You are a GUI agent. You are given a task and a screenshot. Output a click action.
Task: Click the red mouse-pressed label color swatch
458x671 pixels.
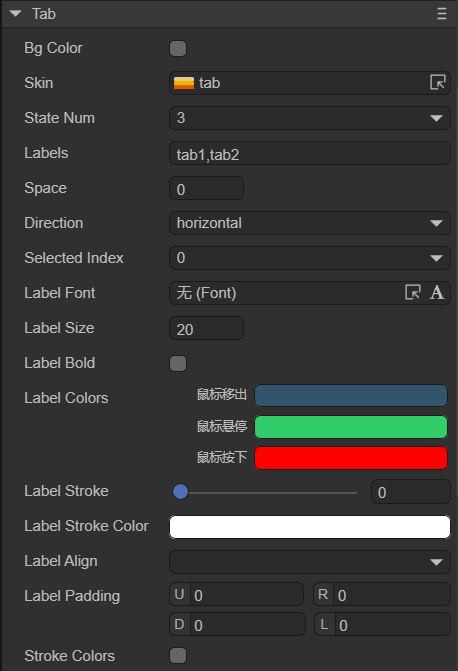[x=351, y=458]
